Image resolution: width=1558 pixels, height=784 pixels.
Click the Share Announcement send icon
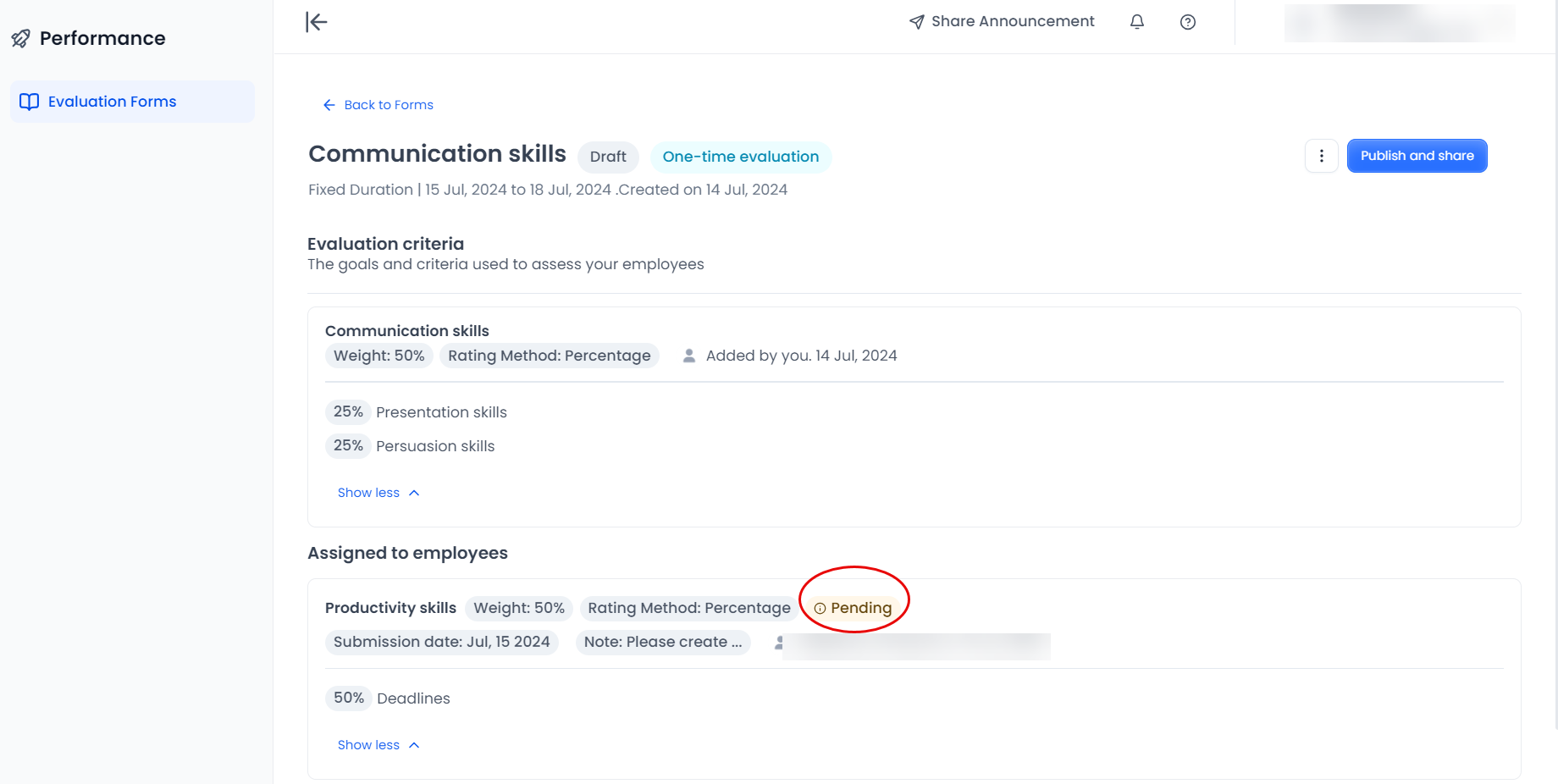[x=916, y=21]
